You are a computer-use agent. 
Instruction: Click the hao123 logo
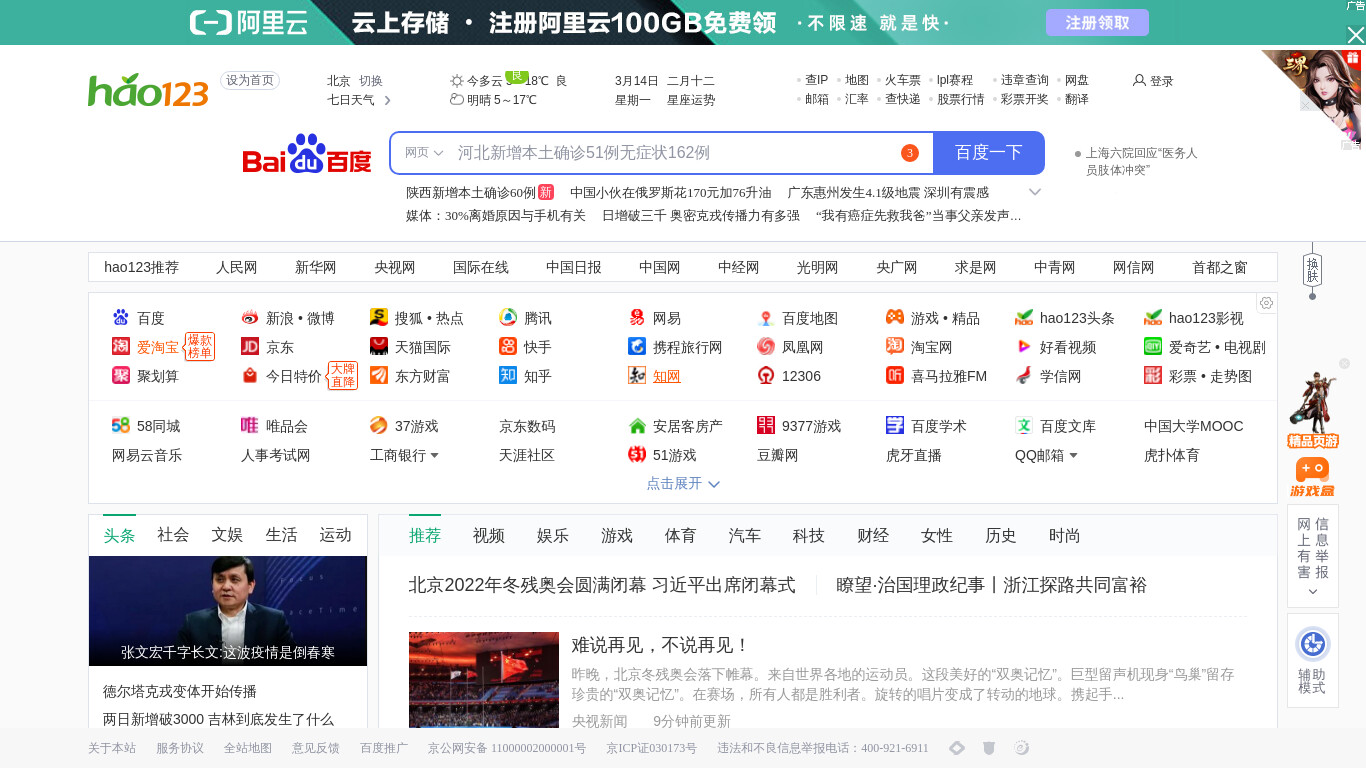[x=148, y=90]
